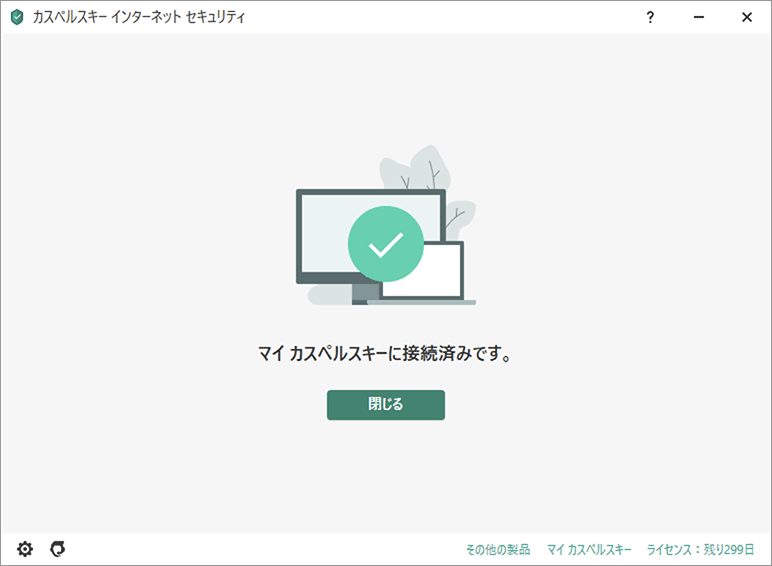Close the Kaspersky window with X
The height and width of the screenshot is (566, 772).
(747, 17)
